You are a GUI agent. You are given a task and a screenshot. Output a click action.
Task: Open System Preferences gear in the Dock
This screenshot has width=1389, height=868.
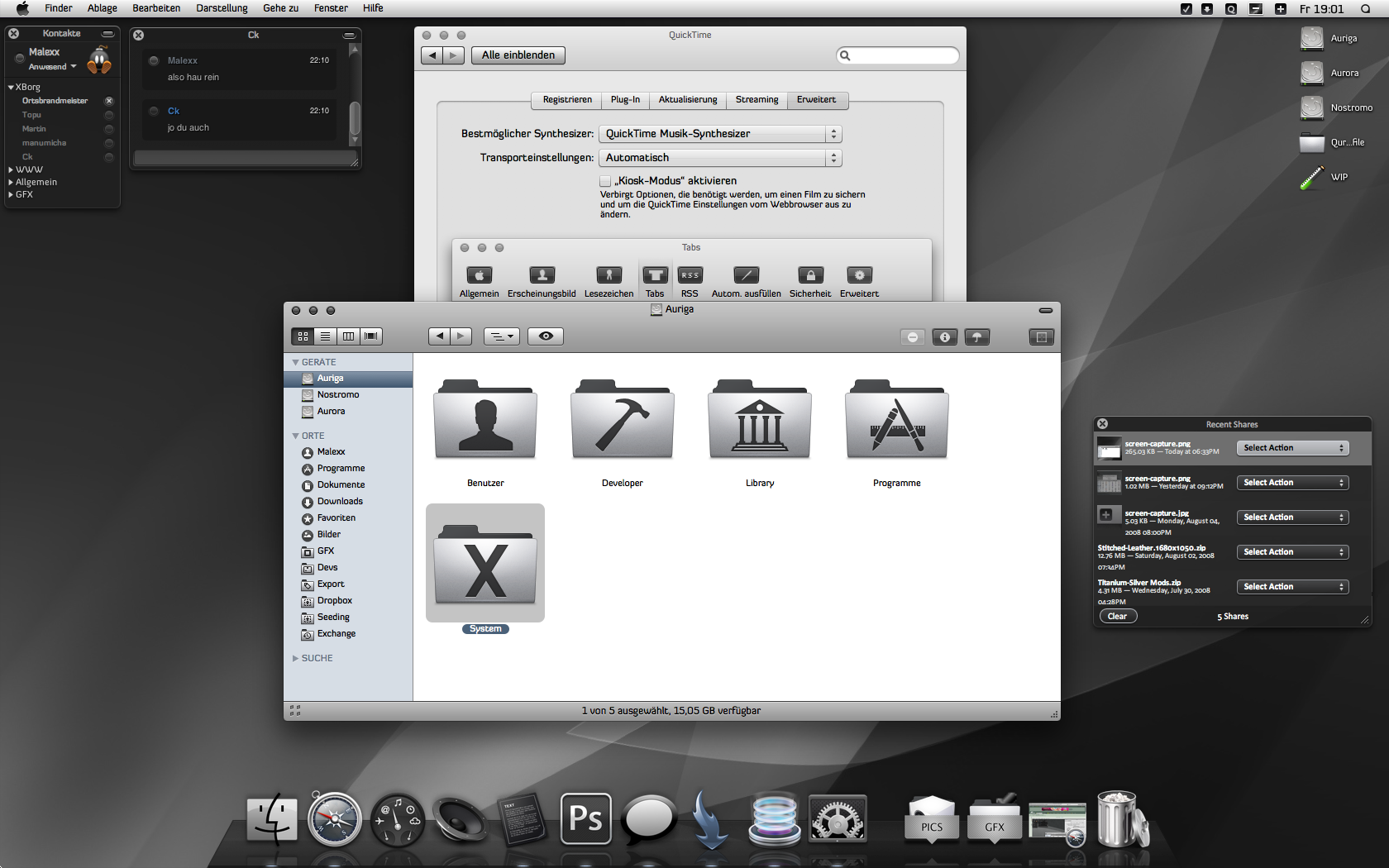pos(838,819)
